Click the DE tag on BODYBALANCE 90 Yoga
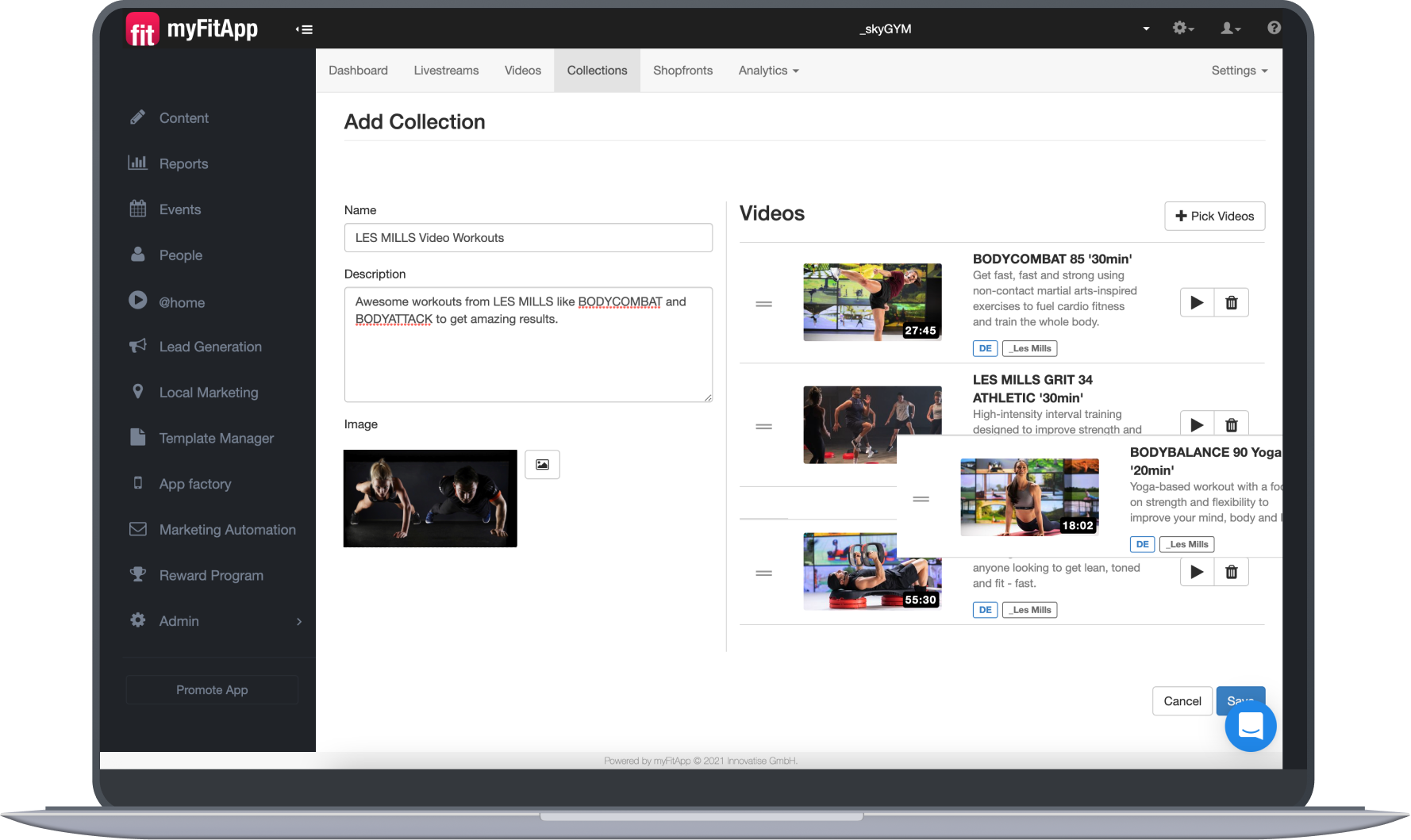This screenshot has height=840, width=1411. point(1143,544)
